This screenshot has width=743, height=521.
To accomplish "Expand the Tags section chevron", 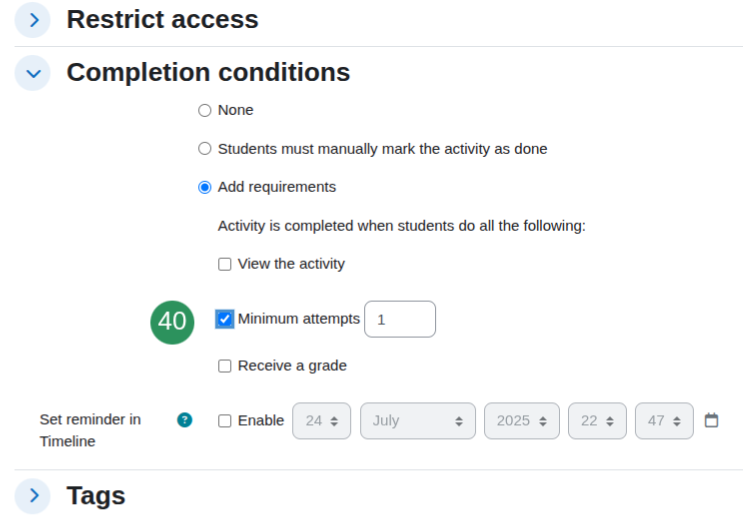I will [33, 496].
